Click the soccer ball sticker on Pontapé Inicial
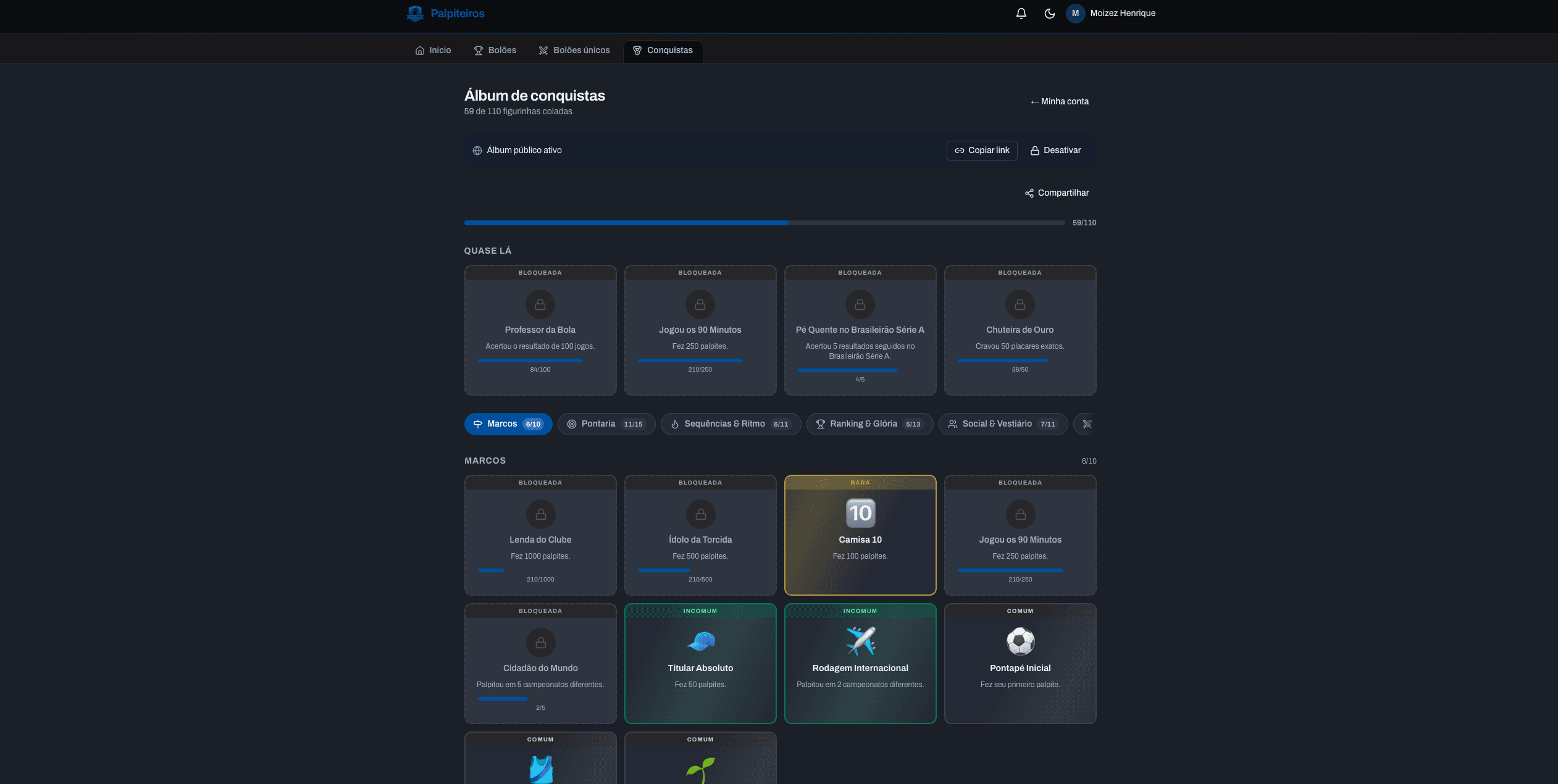Viewport: 1558px width, 784px height. coord(1020,641)
